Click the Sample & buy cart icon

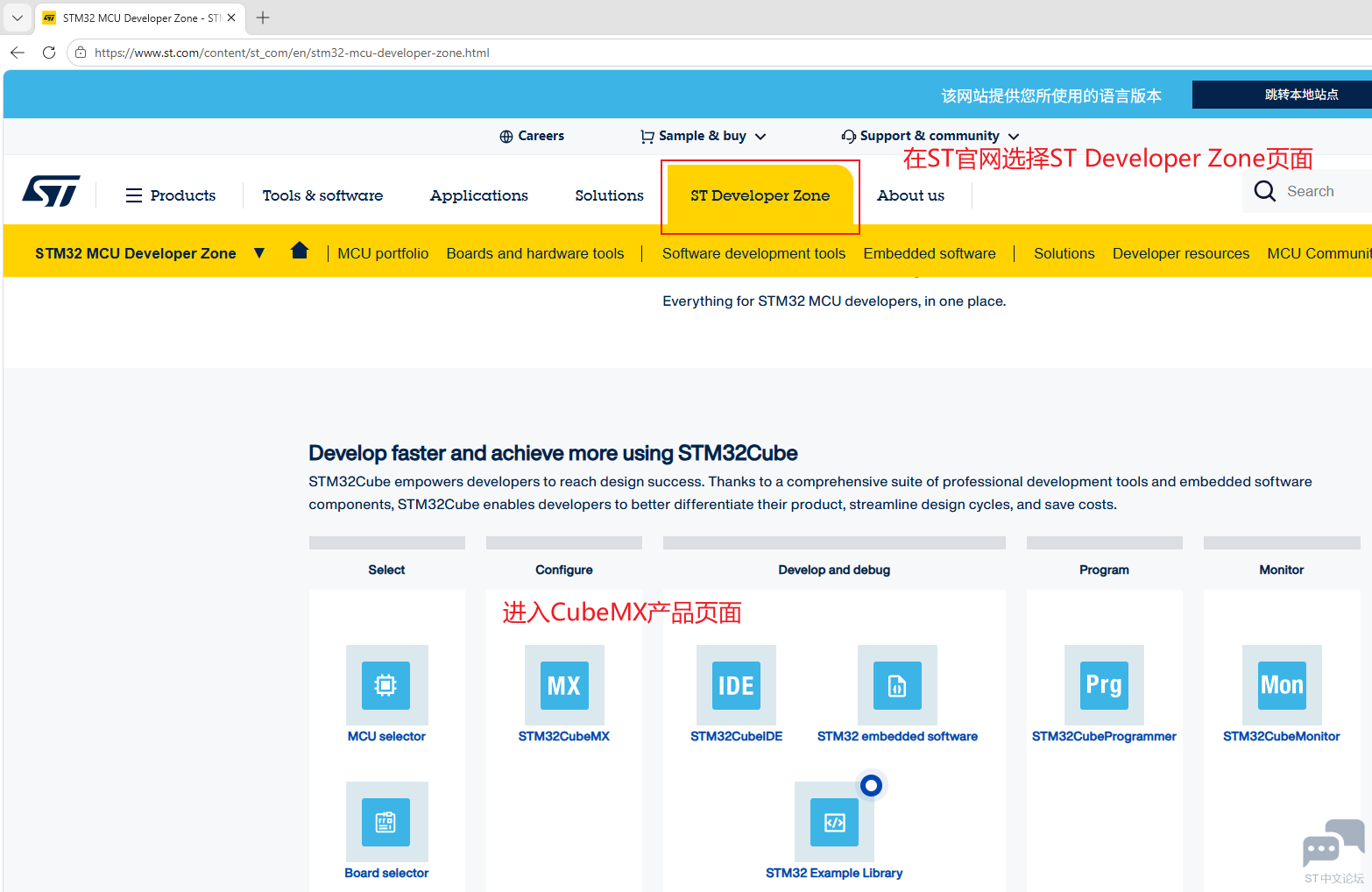[647, 137]
